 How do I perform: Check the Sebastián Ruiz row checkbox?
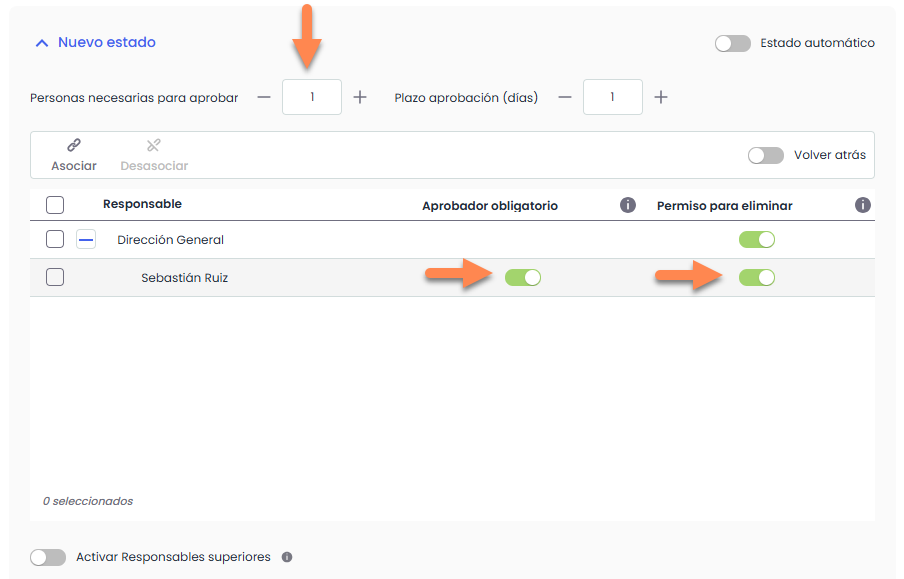coord(55,278)
